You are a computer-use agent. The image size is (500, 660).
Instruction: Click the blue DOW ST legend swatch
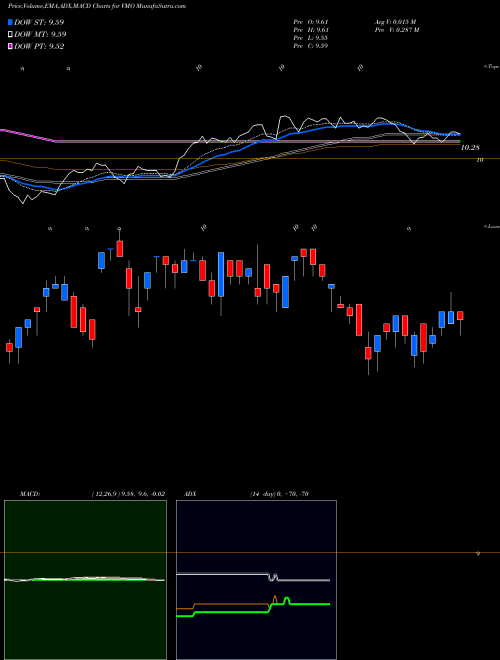click(10, 22)
